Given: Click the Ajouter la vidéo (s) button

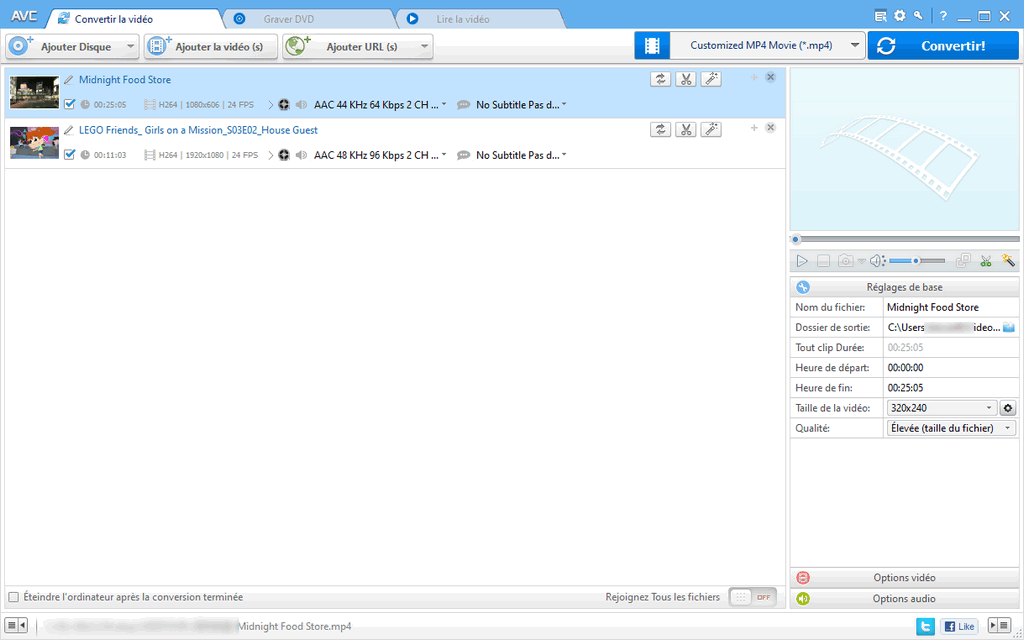Looking at the screenshot, I should [210, 46].
